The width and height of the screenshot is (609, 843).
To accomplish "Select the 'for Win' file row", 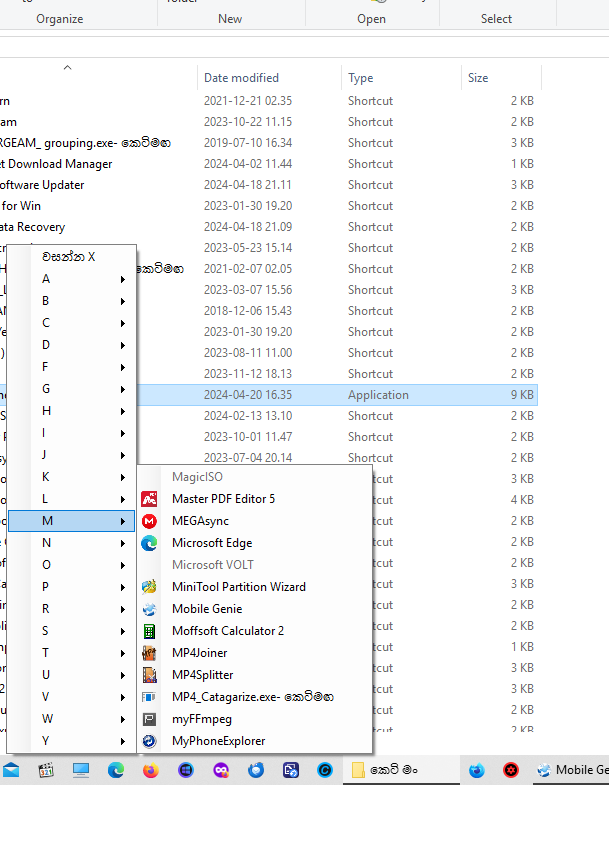I will tap(269, 206).
